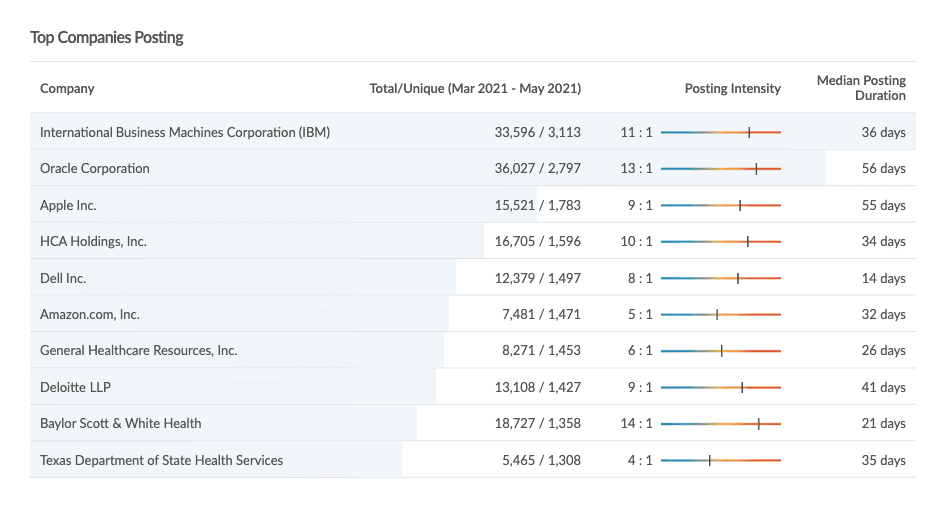Sort by Total/Unique (Mar 2021 - May 2021) header

pos(475,88)
